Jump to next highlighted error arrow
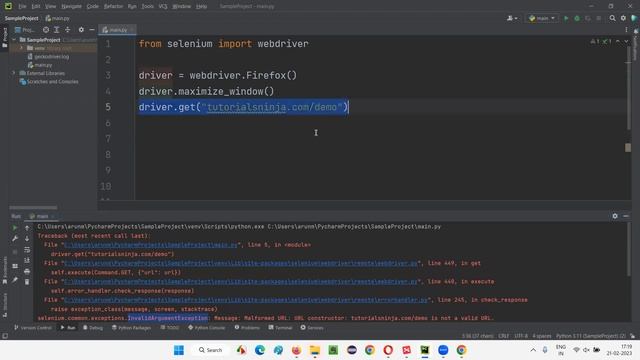The image size is (640, 360). click(626, 41)
